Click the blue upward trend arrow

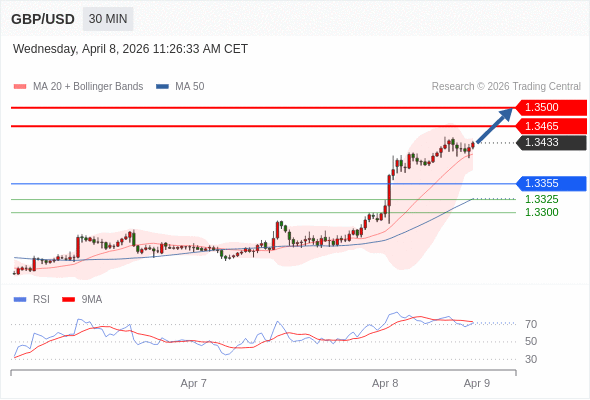[494, 125]
